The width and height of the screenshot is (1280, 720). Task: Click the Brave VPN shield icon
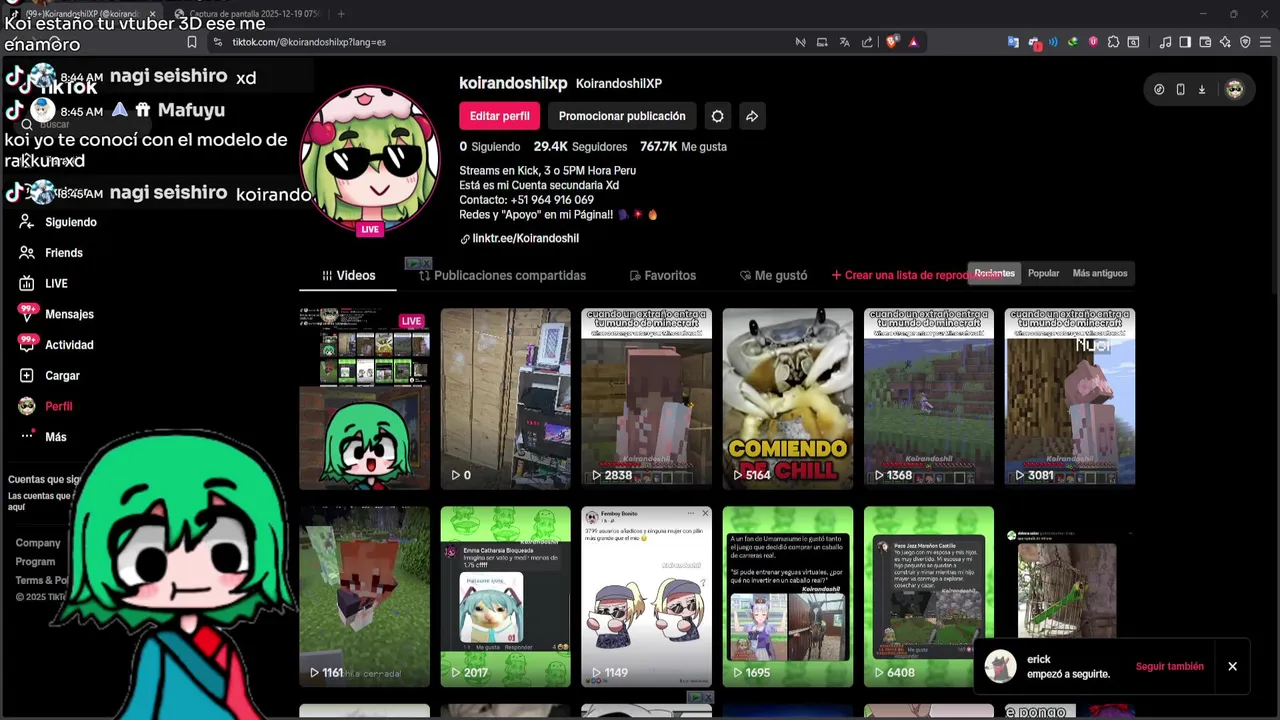(x=1245, y=42)
